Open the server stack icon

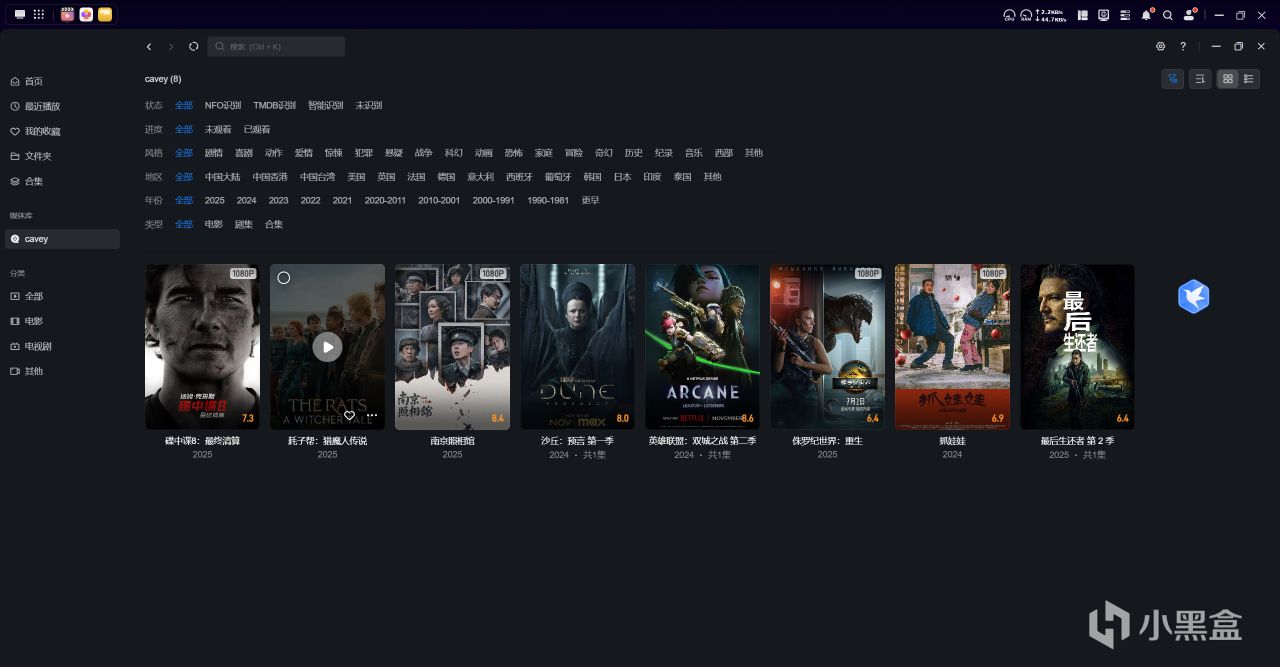[1125, 15]
